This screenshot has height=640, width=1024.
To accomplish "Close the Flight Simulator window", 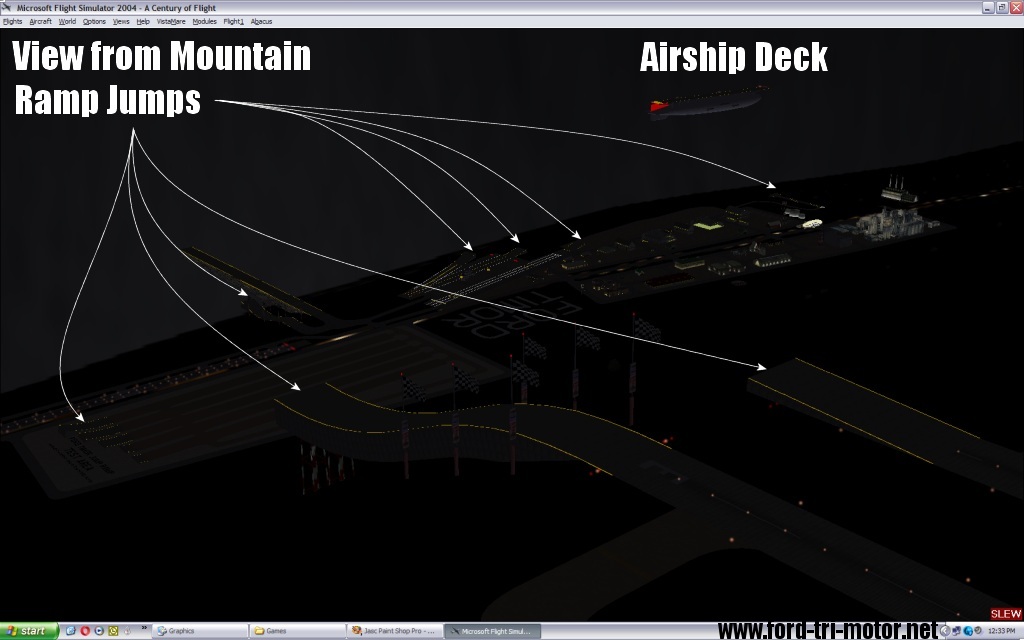I will click(1016, 7).
